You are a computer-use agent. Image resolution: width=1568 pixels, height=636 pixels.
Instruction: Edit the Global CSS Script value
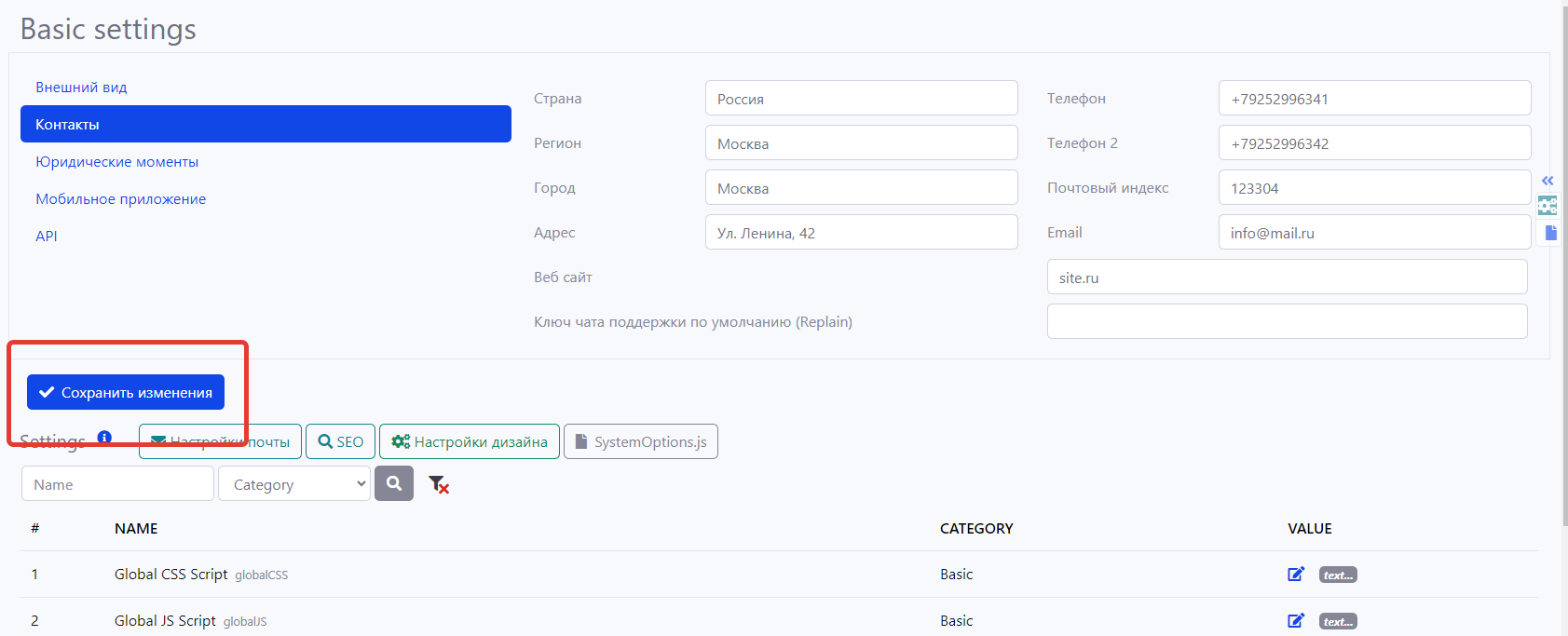pos(1295,575)
